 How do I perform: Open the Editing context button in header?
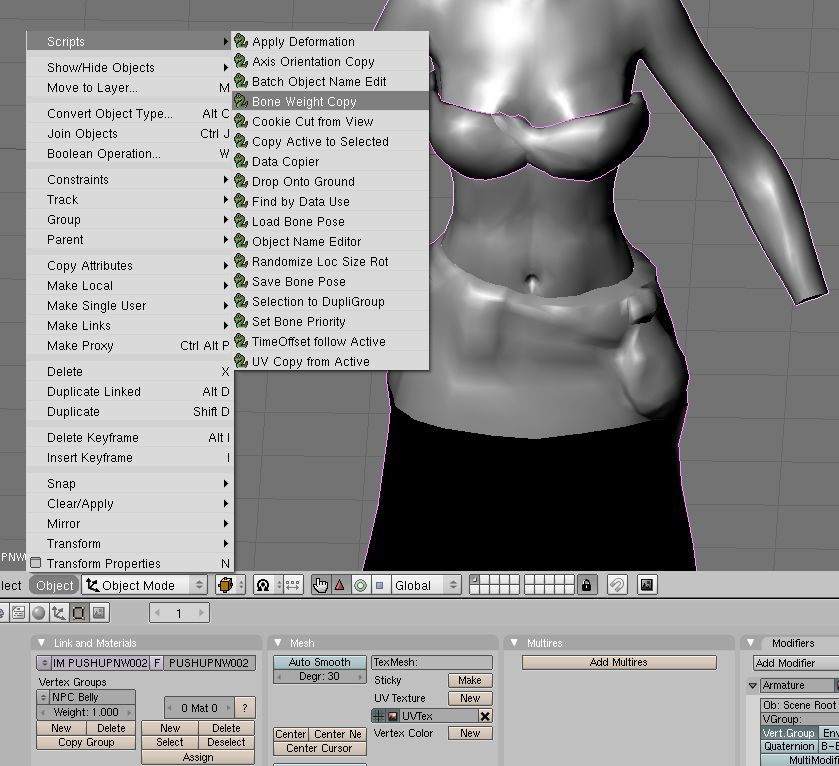[x=76, y=613]
